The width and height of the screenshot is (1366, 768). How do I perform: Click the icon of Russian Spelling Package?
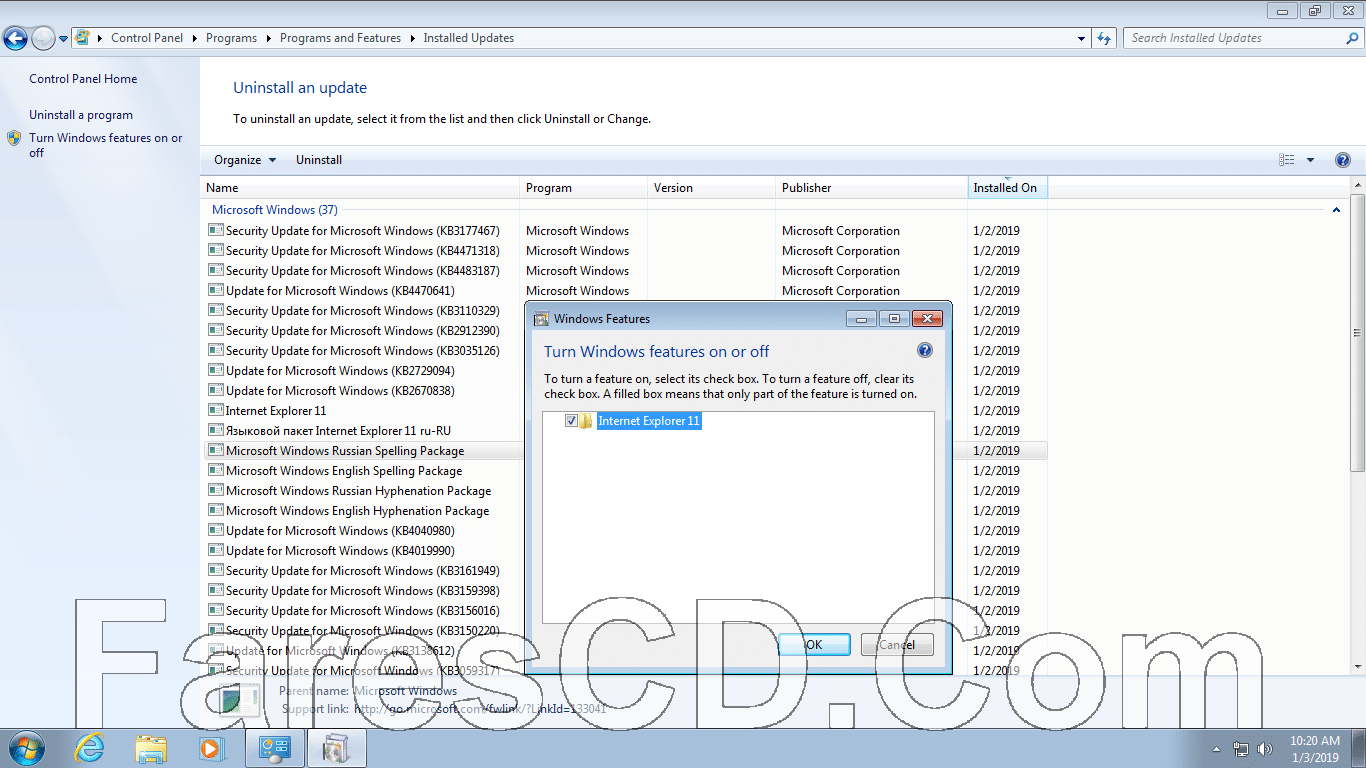(215, 450)
